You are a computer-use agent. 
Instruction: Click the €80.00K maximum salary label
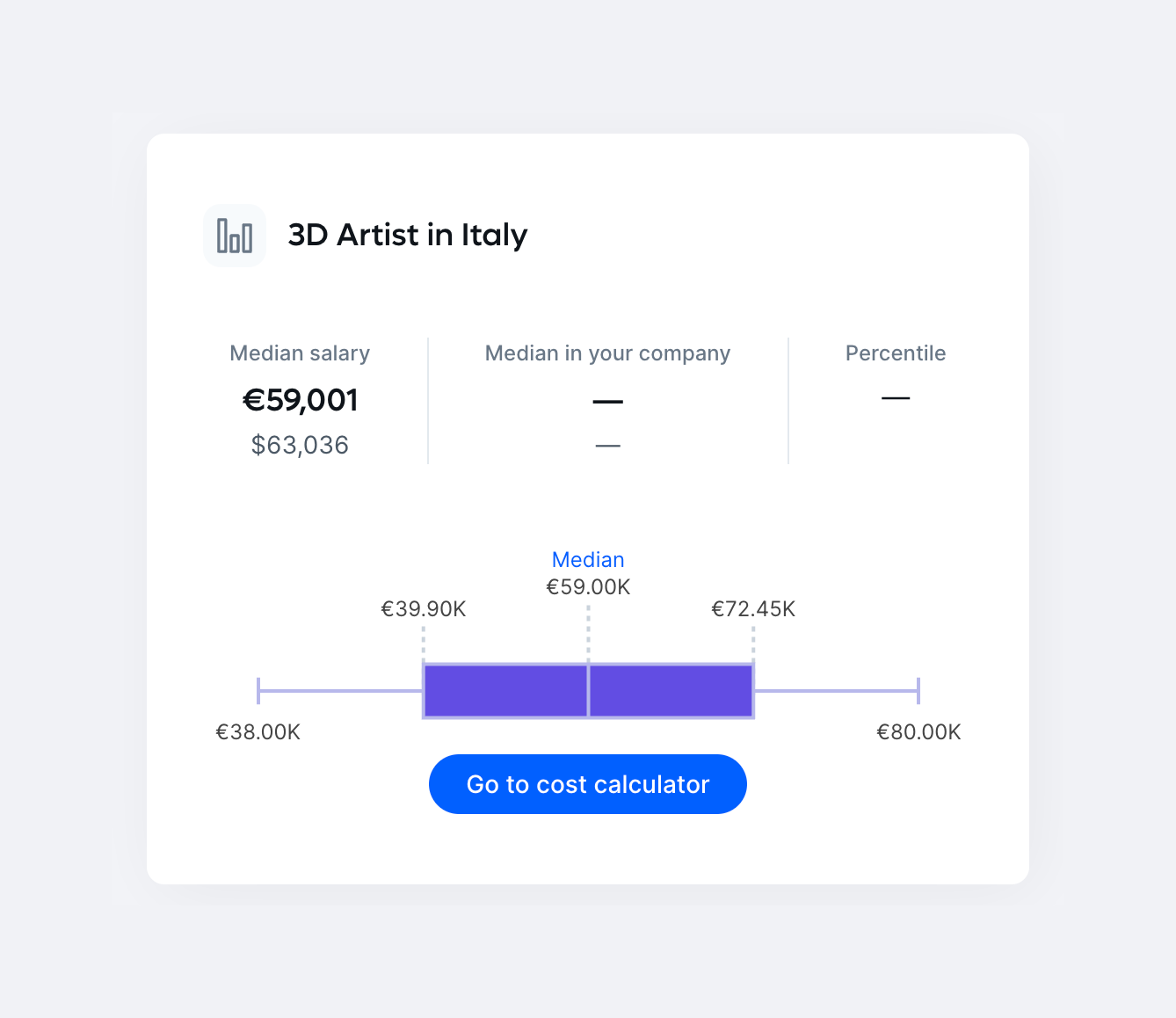pyautogui.click(x=918, y=732)
